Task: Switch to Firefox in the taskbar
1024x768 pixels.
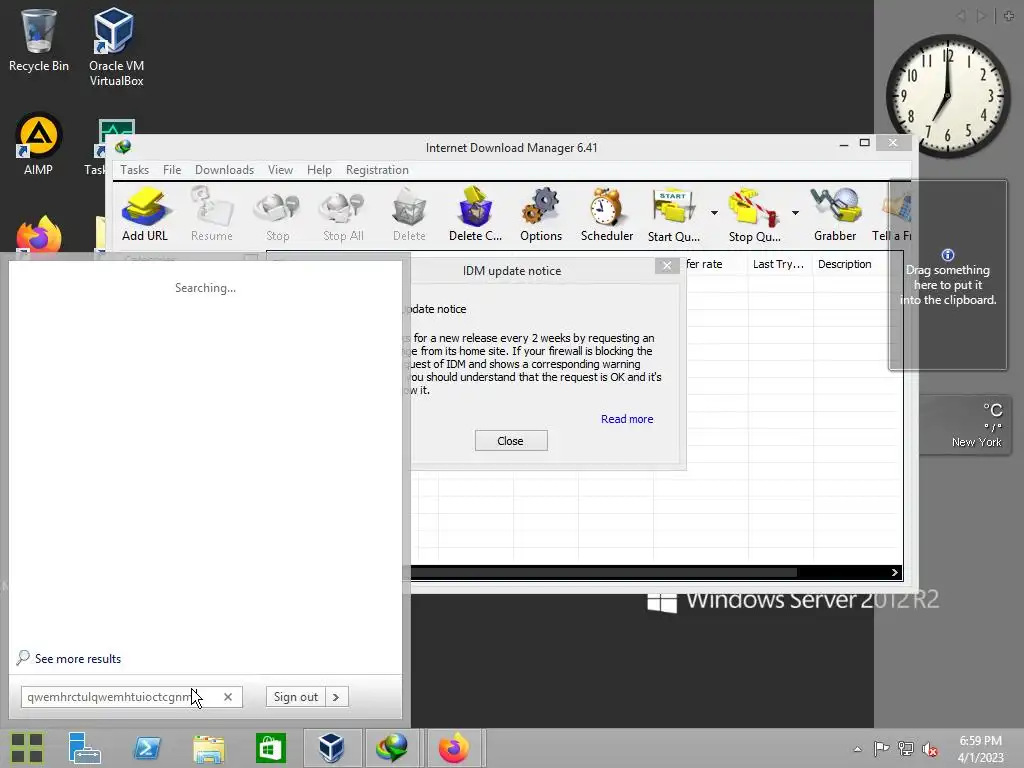Action: (x=455, y=748)
